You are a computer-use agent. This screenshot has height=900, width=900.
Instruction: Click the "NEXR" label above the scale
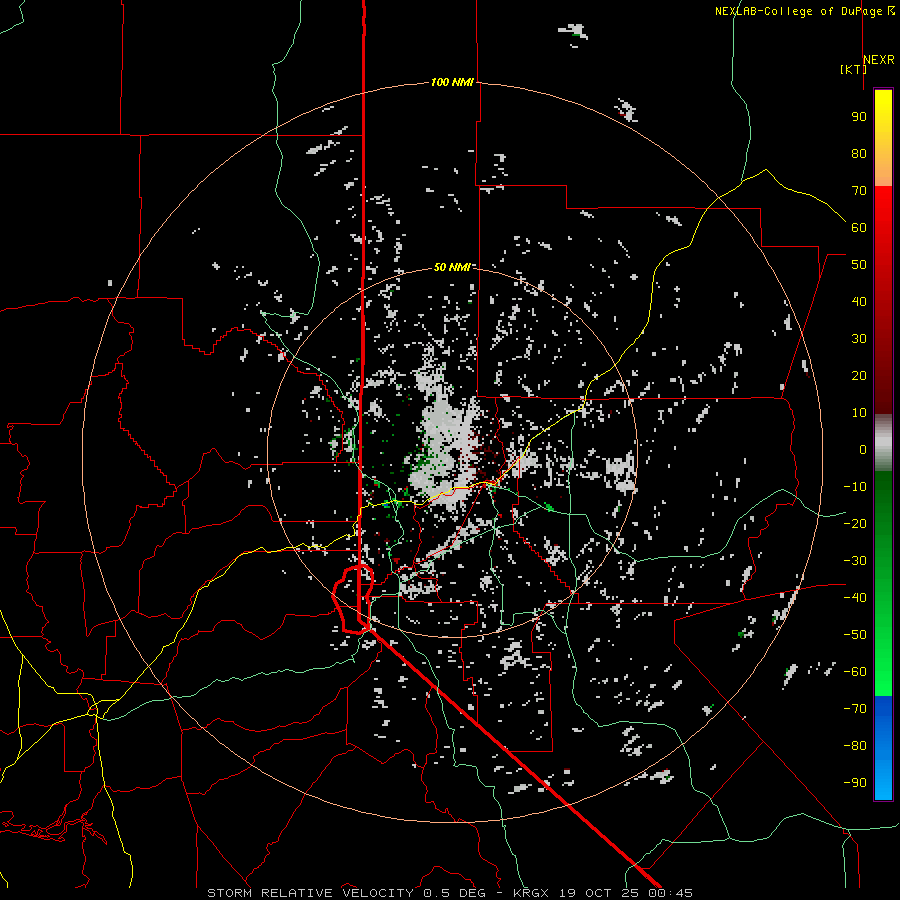(x=879, y=60)
